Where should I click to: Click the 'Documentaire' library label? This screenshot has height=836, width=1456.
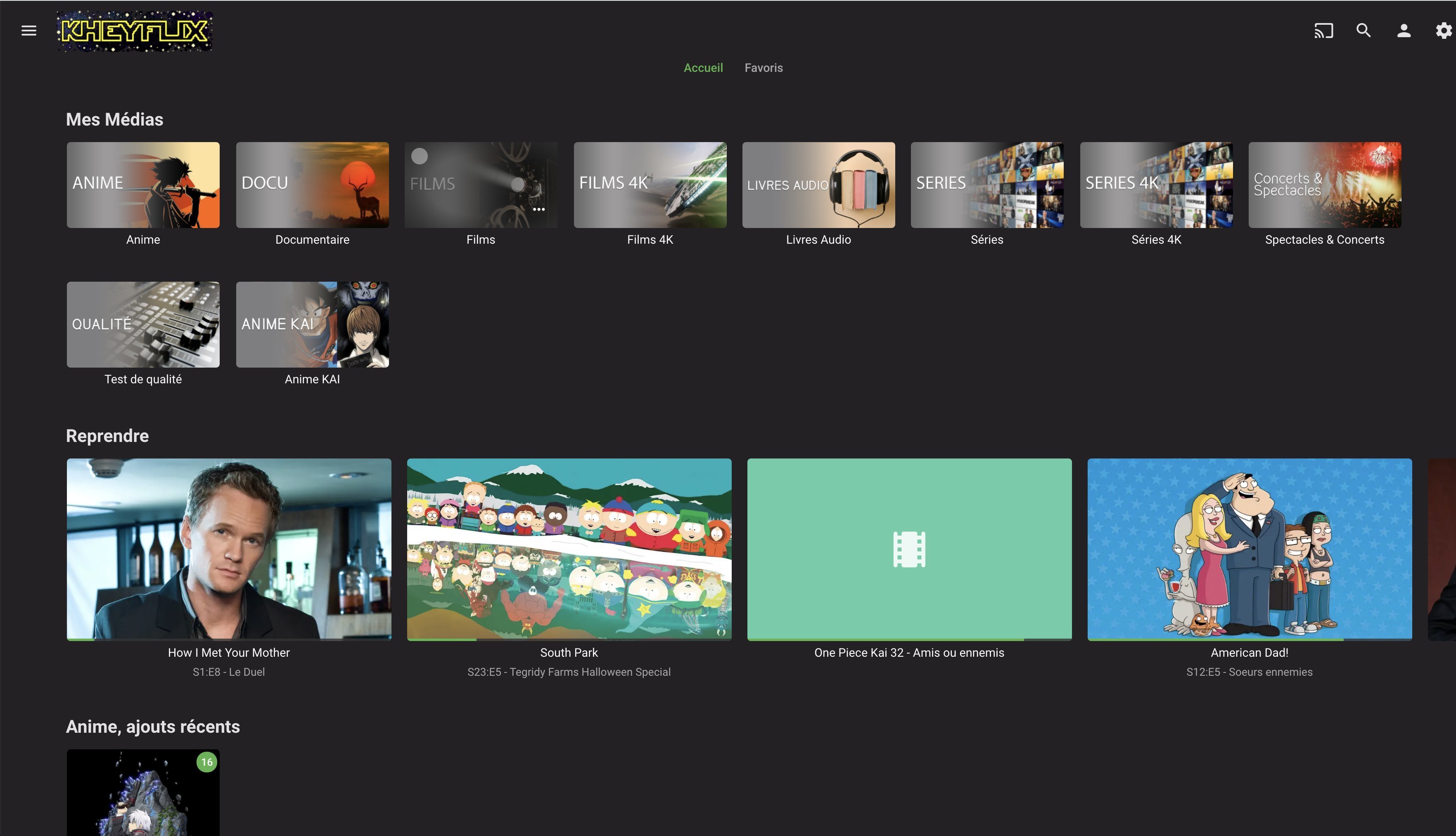pyautogui.click(x=312, y=240)
